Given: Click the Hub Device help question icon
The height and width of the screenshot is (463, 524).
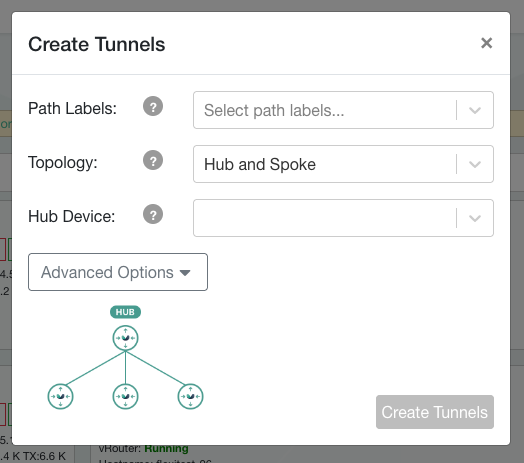Looking at the screenshot, I should coord(153,214).
